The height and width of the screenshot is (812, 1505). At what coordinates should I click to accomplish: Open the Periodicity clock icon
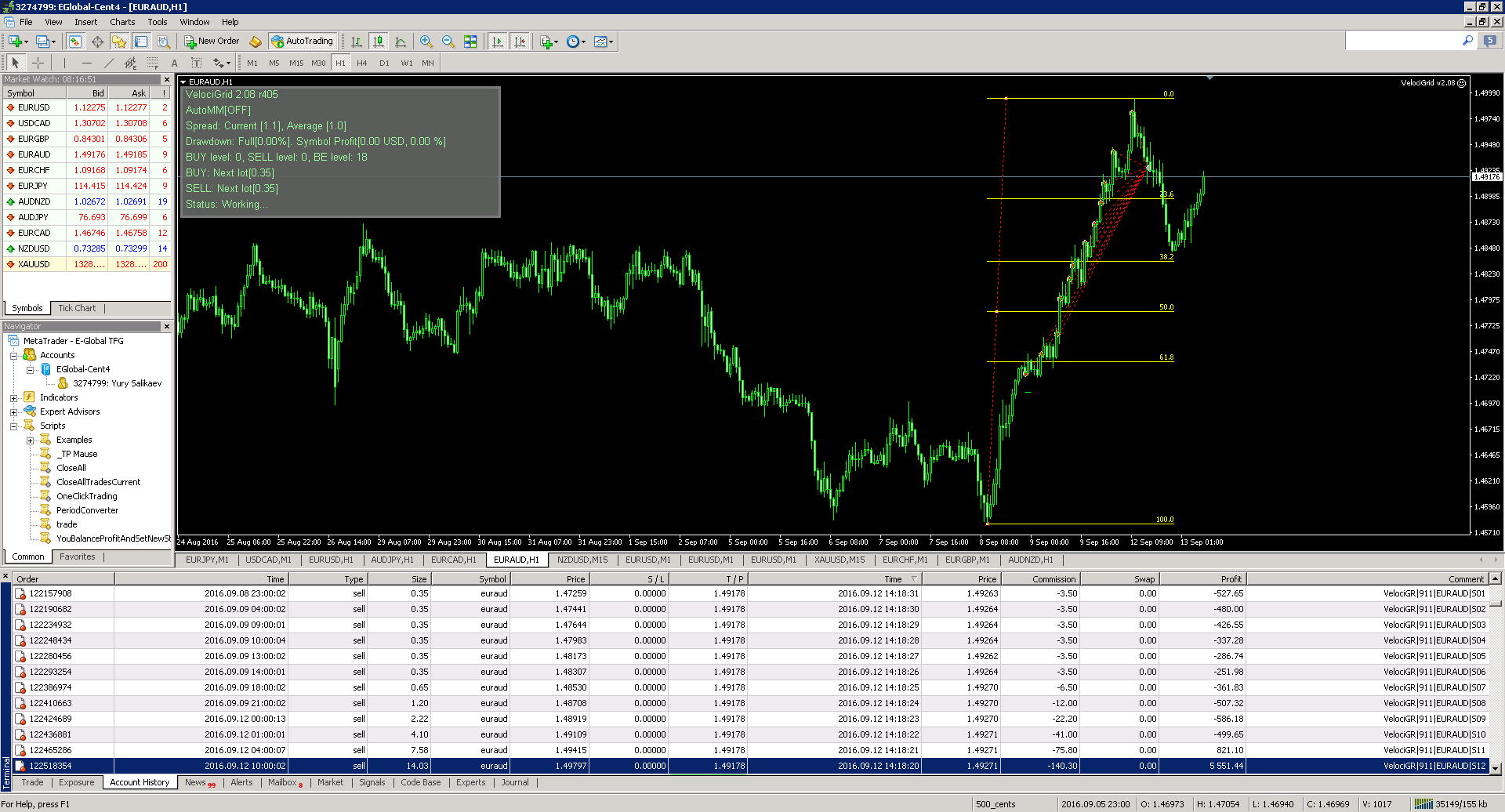pyautogui.click(x=573, y=42)
